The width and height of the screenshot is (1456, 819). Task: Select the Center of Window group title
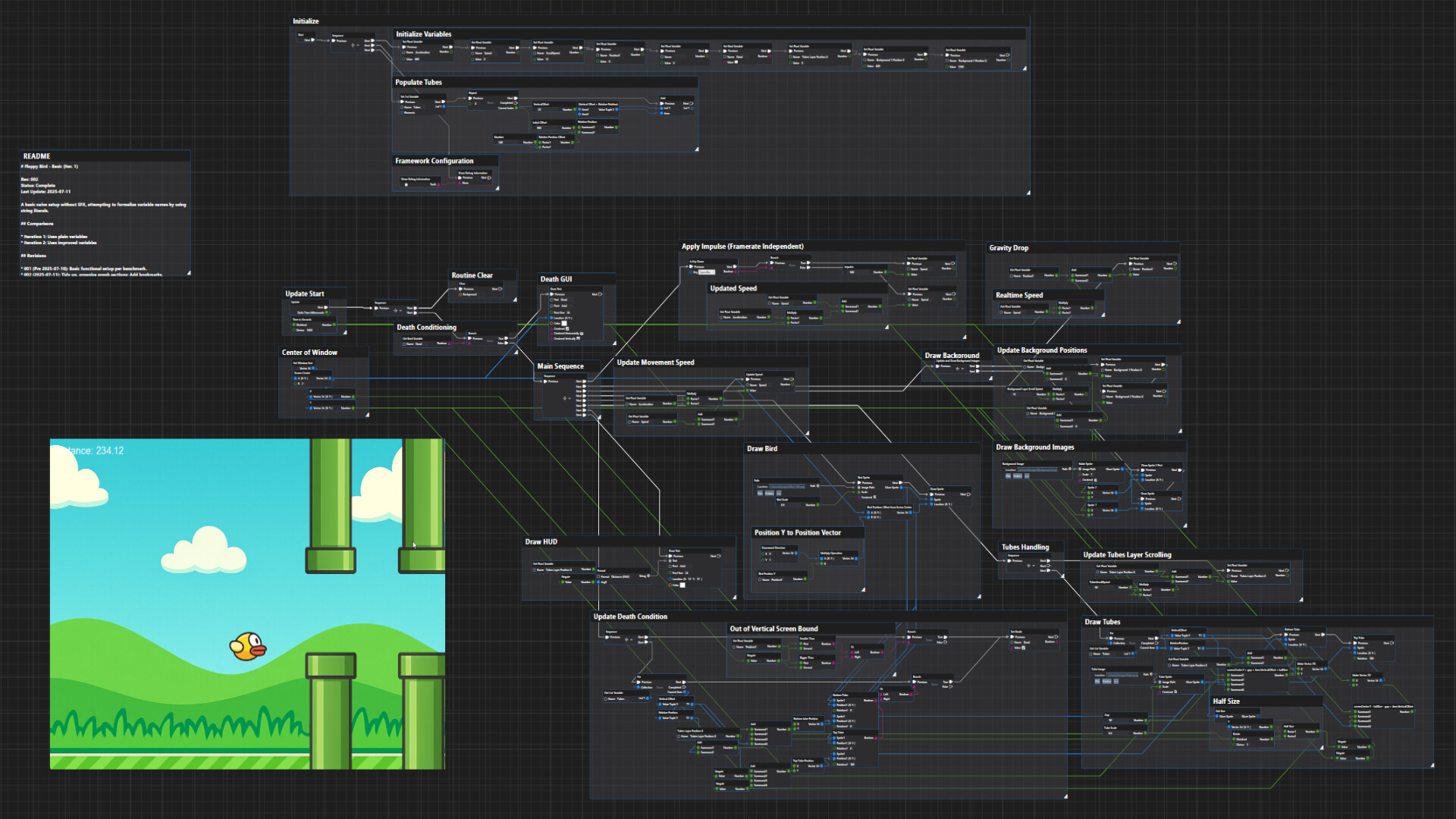point(309,353)
